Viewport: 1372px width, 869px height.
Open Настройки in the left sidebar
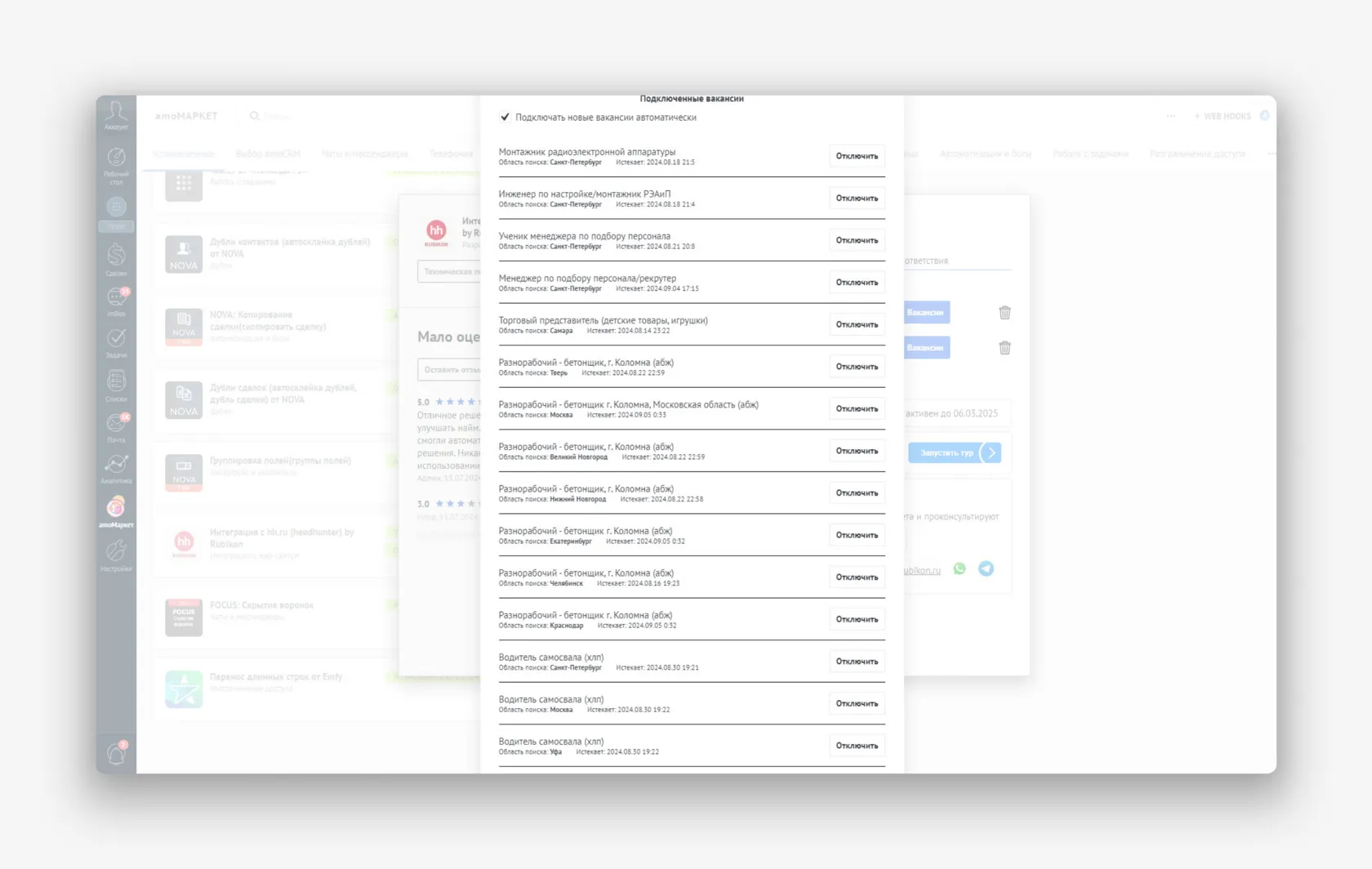116,555
